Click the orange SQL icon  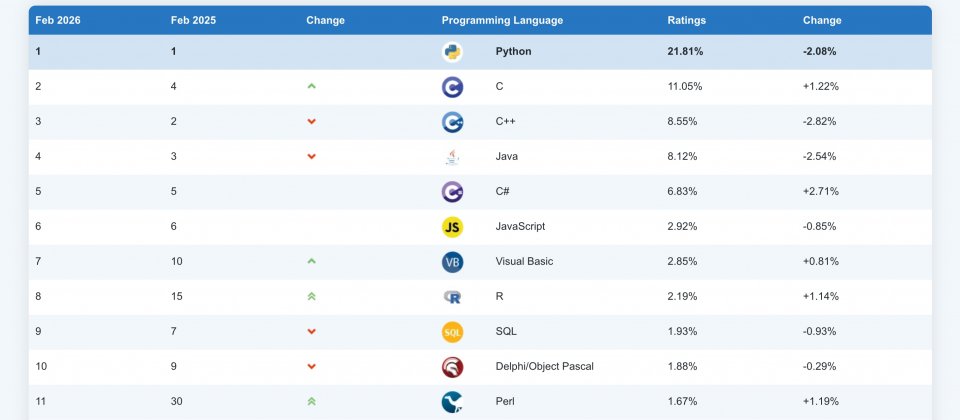click(x=452, y=332)
